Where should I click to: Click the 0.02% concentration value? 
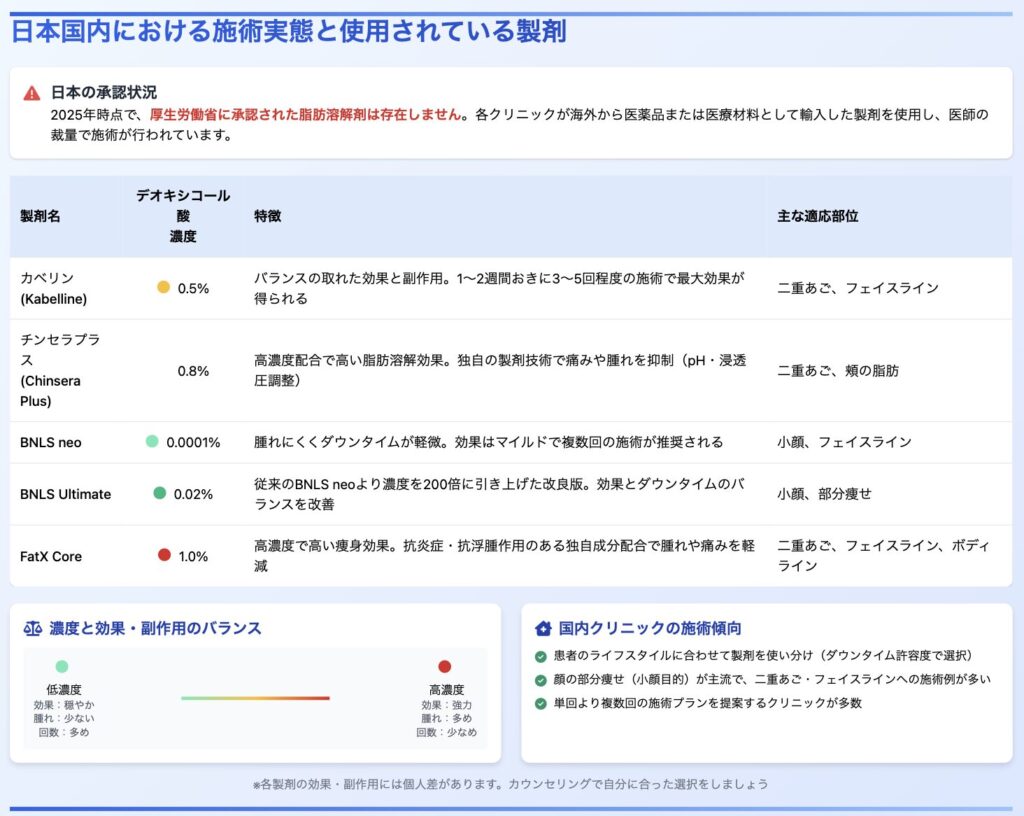[193, 494]
